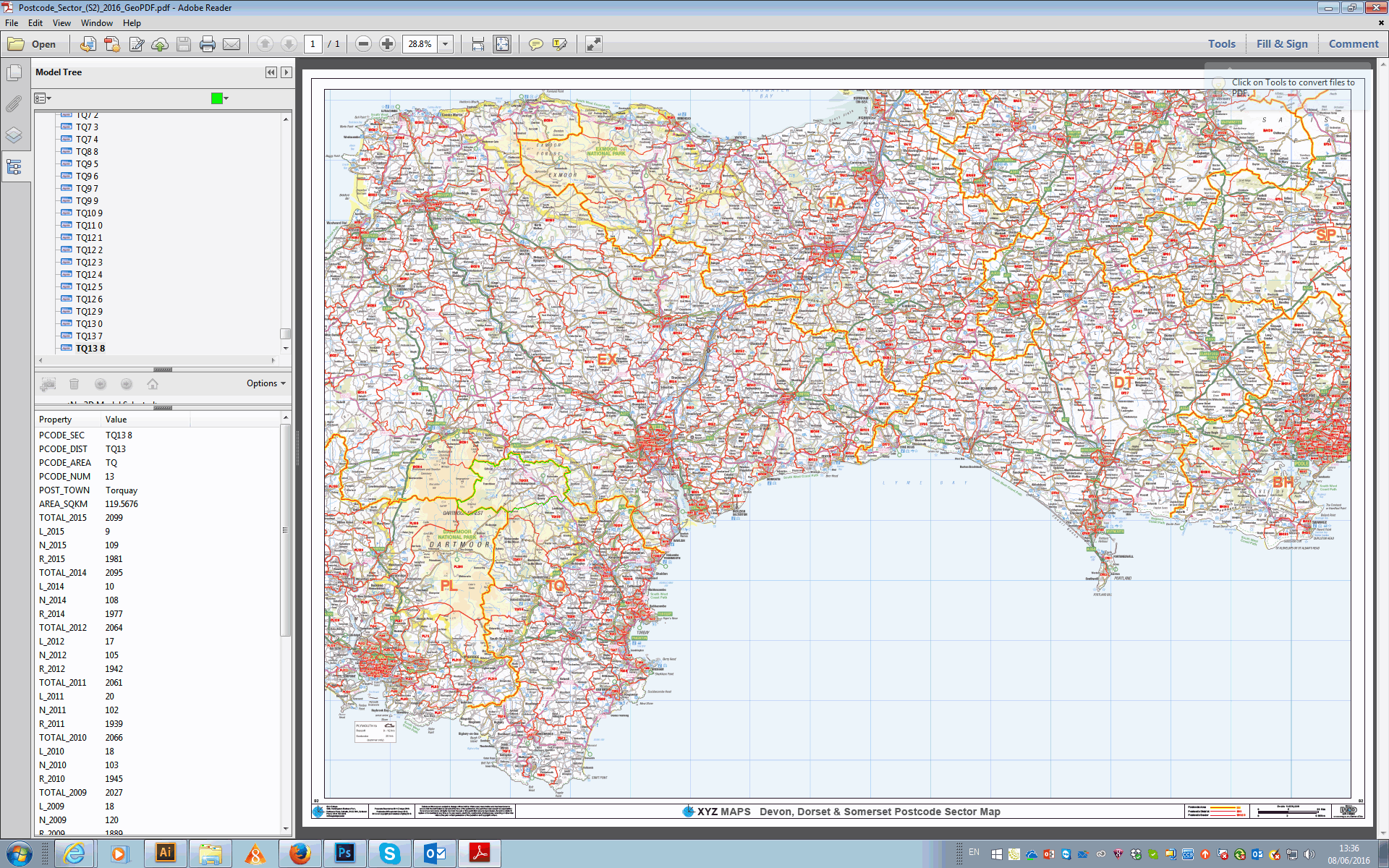
Task: Select the AREA_SQKM property row
Action: click(x=157, y=504)
